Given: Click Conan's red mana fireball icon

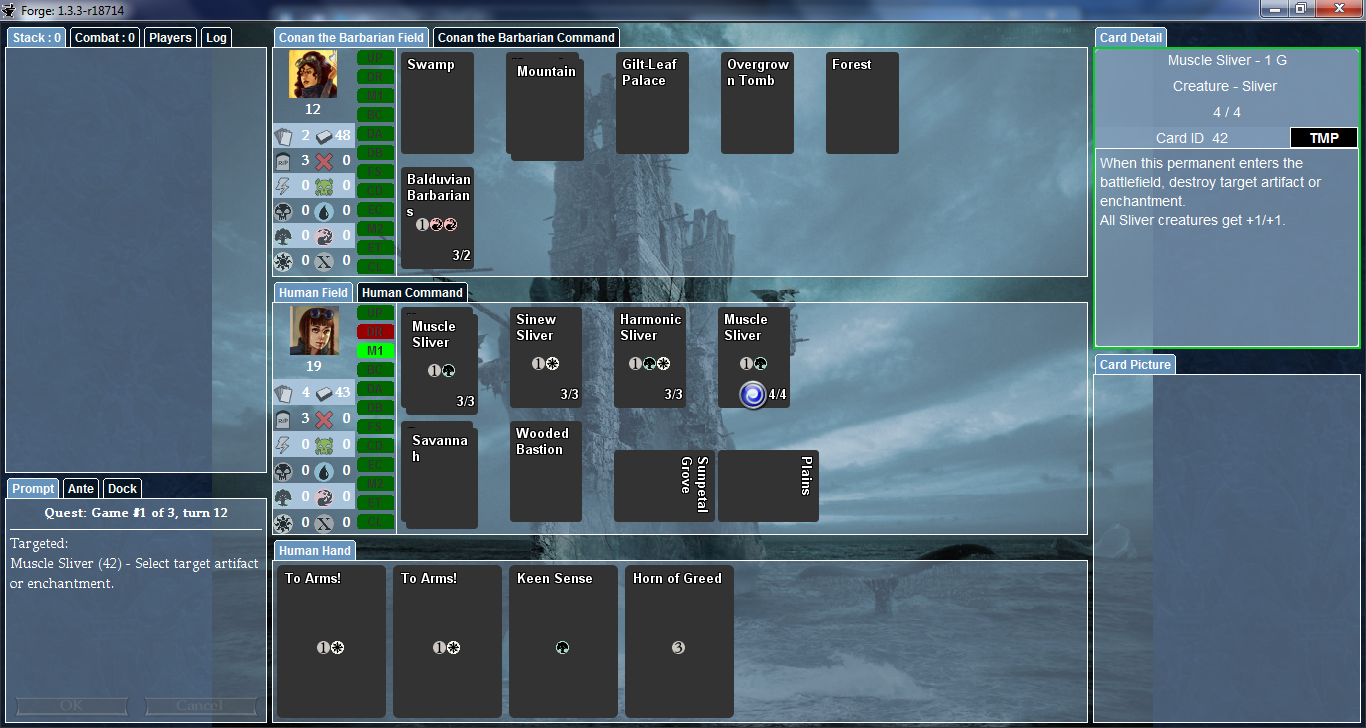Looking at the screenshot, I should (324, 235).
